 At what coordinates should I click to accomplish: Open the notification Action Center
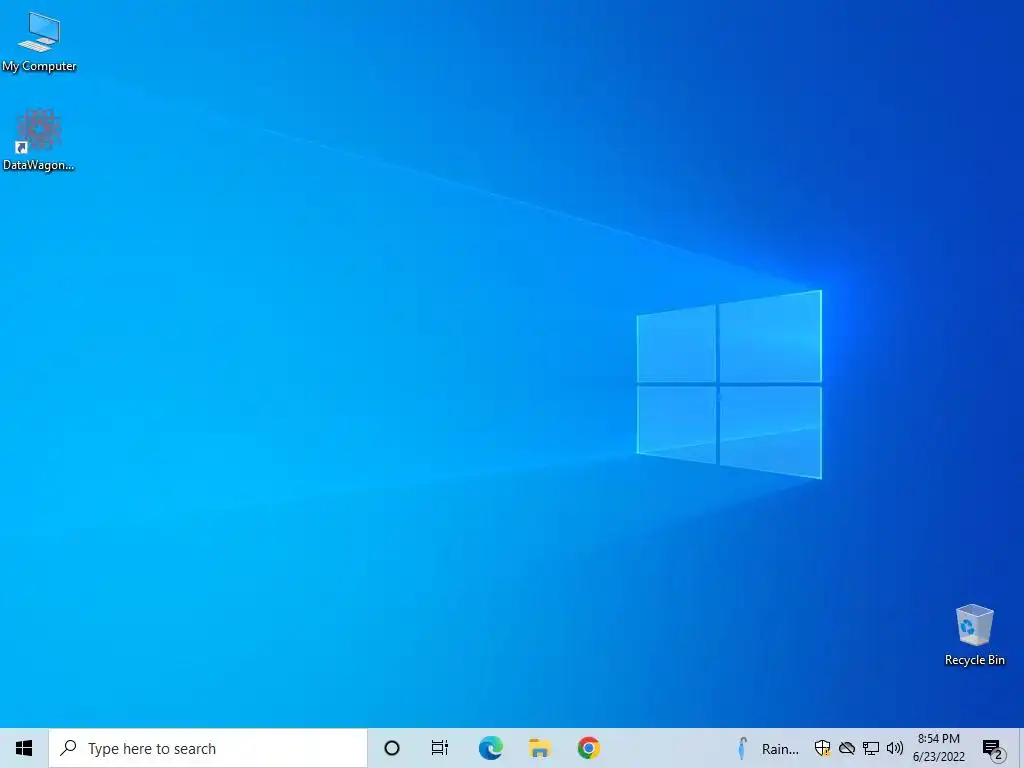[993, 748]
